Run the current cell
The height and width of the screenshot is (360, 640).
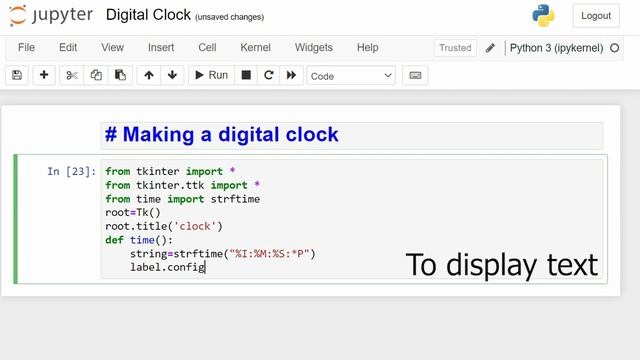pos(211,75)
